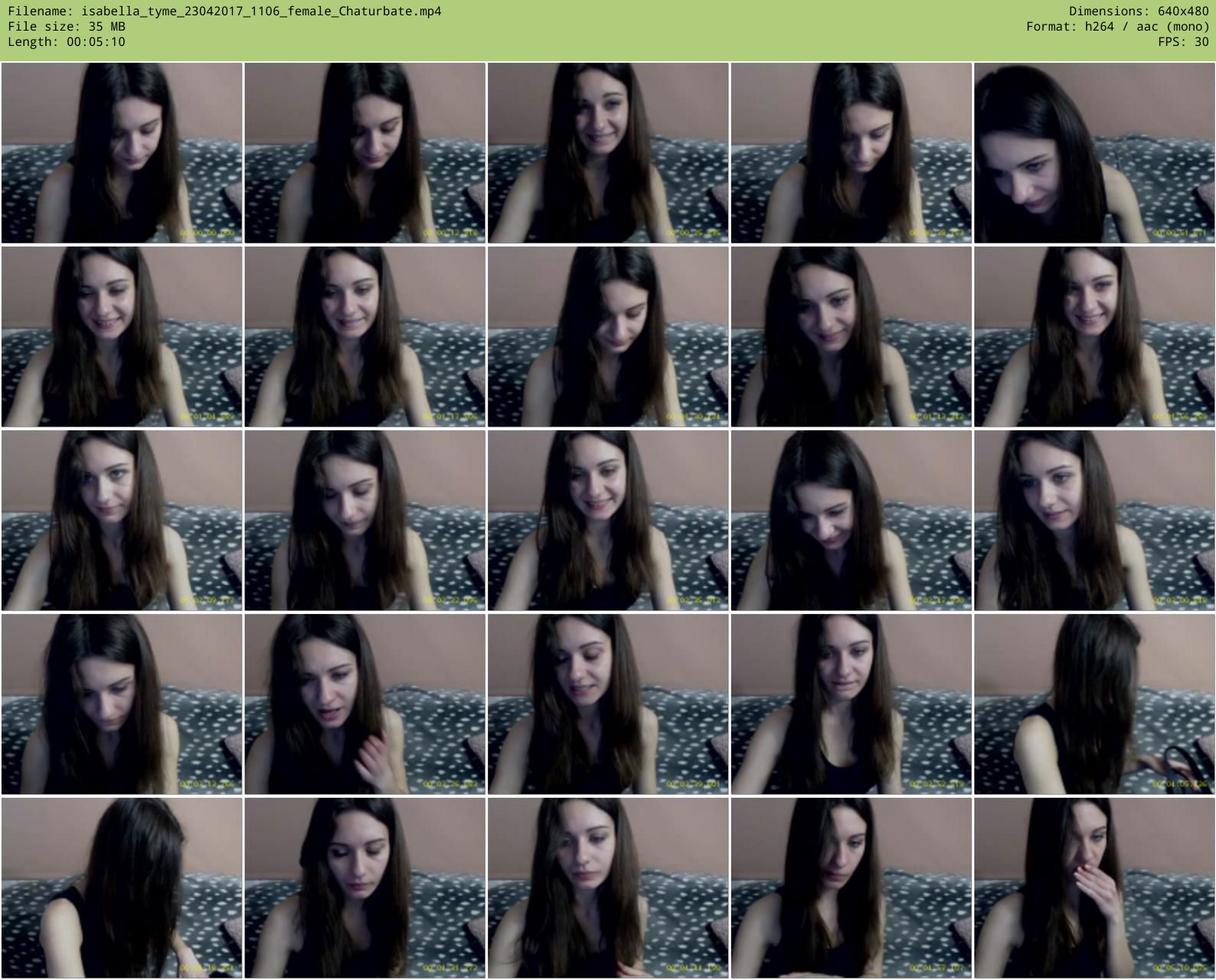Open the last thumbnail in the second row
This screenshot has width=1216, height=980.
pyautogui.click(x=1094, y=337)
